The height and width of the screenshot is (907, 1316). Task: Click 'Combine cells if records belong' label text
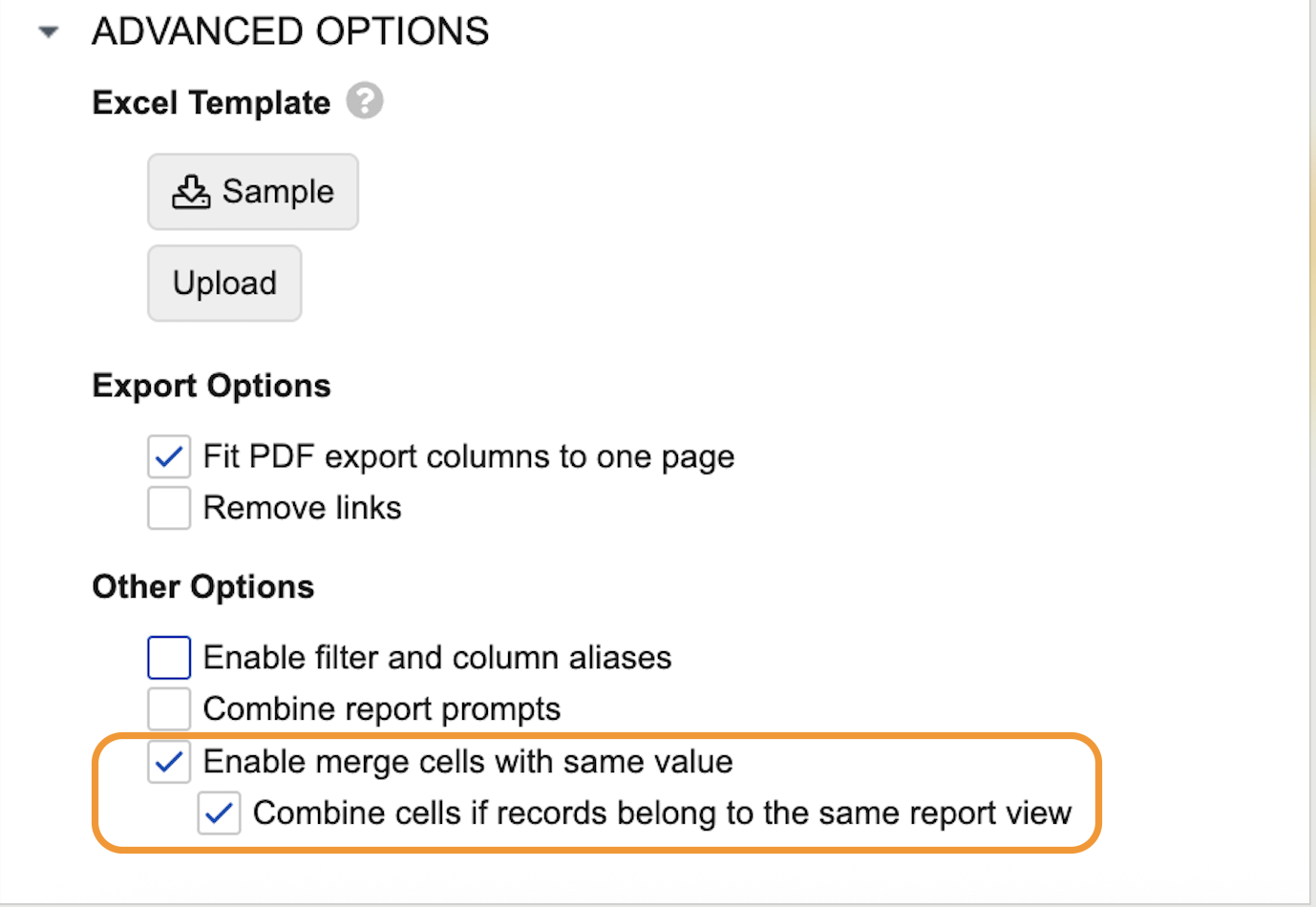662,813
